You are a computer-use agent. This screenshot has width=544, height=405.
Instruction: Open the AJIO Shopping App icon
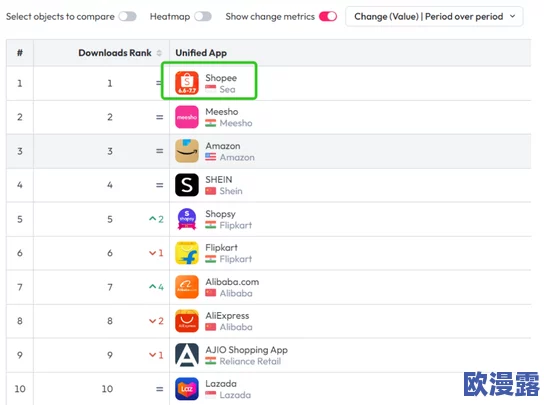pyautogui.click(x=187, y=355)
